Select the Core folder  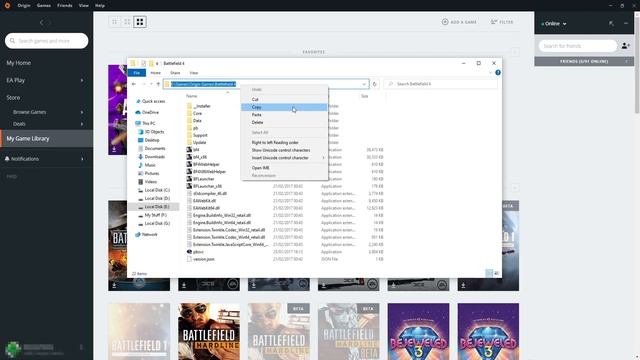pos(198,113)
